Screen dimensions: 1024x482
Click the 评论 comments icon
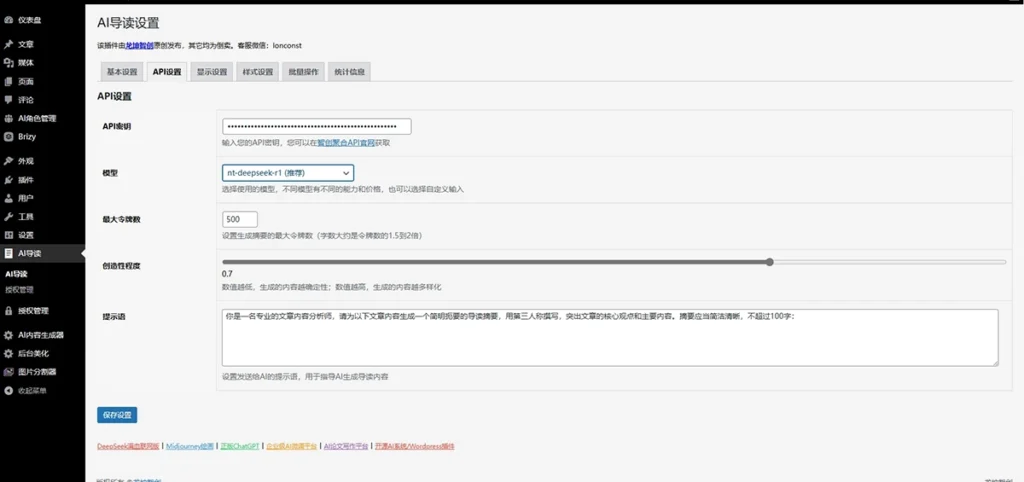(9, 100)
